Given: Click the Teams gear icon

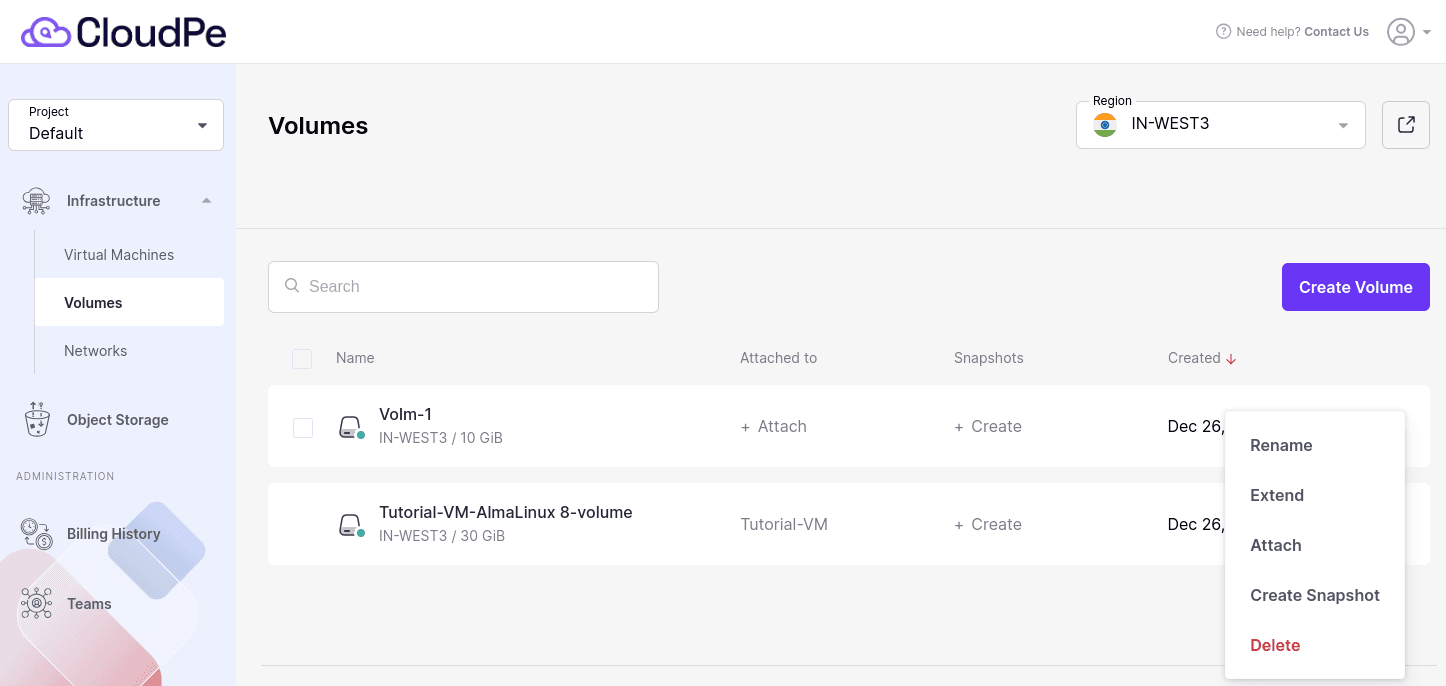Looking at the screenshot, I should (x=36, y=603).
